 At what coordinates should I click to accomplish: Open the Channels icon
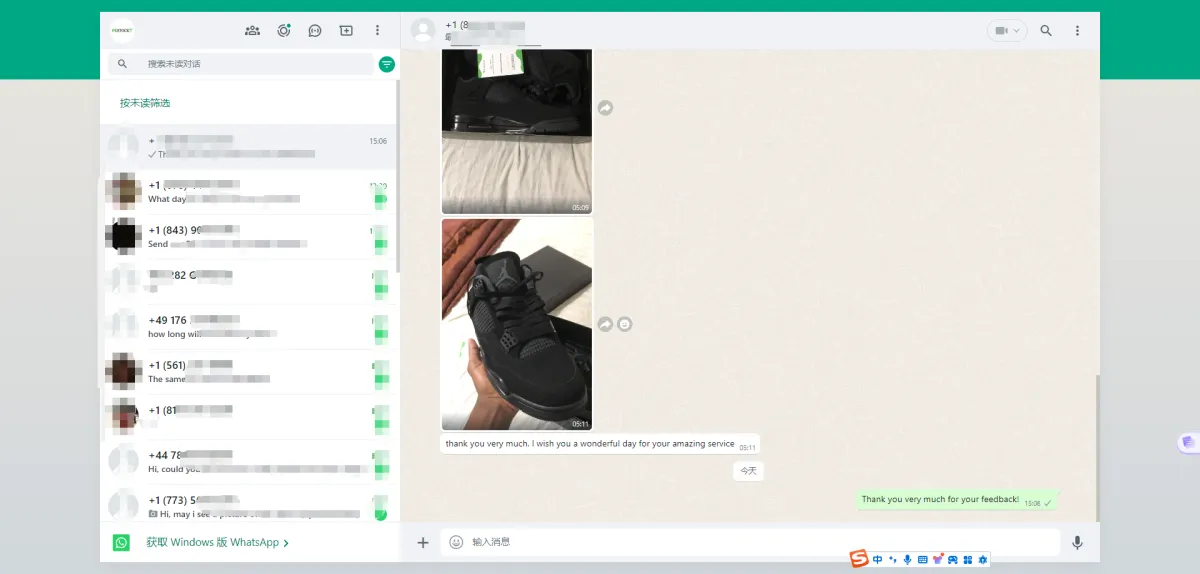(315, 31)
